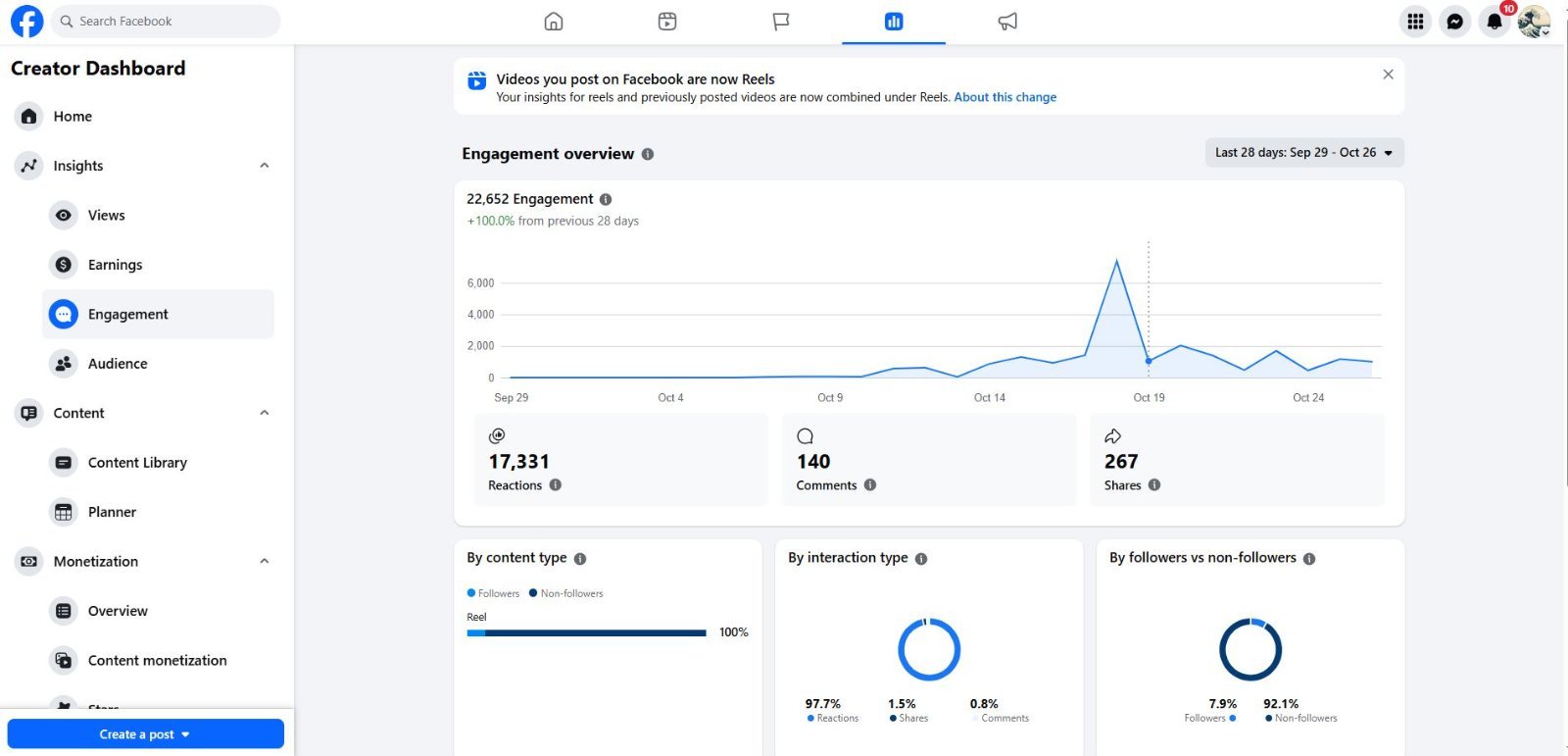Click the Create a post button
This screenshot has height=756, width=1568.
coord(146,734)
